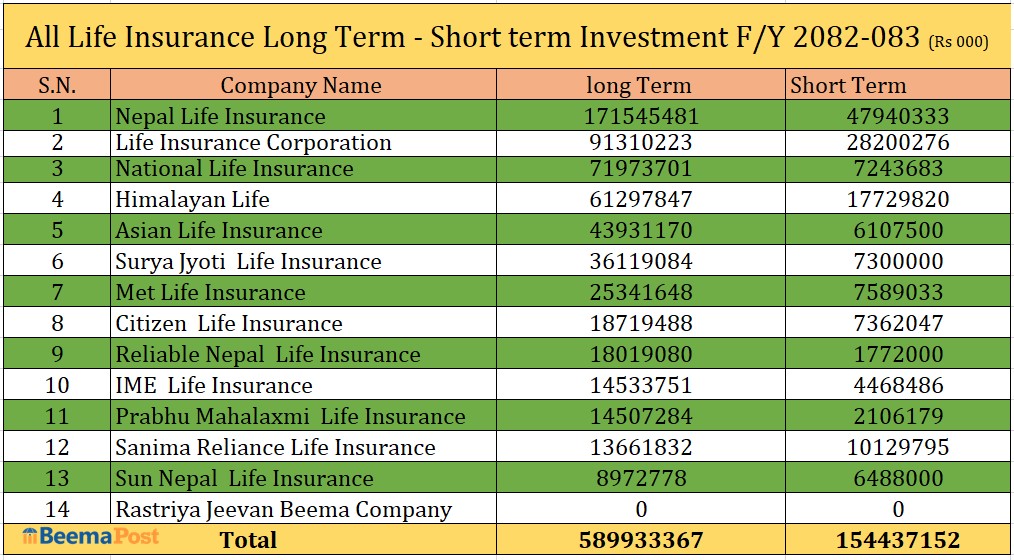Click the total long term value 589933367
The height and width of the screenshot is (560, 1014).
click(640, 540)
